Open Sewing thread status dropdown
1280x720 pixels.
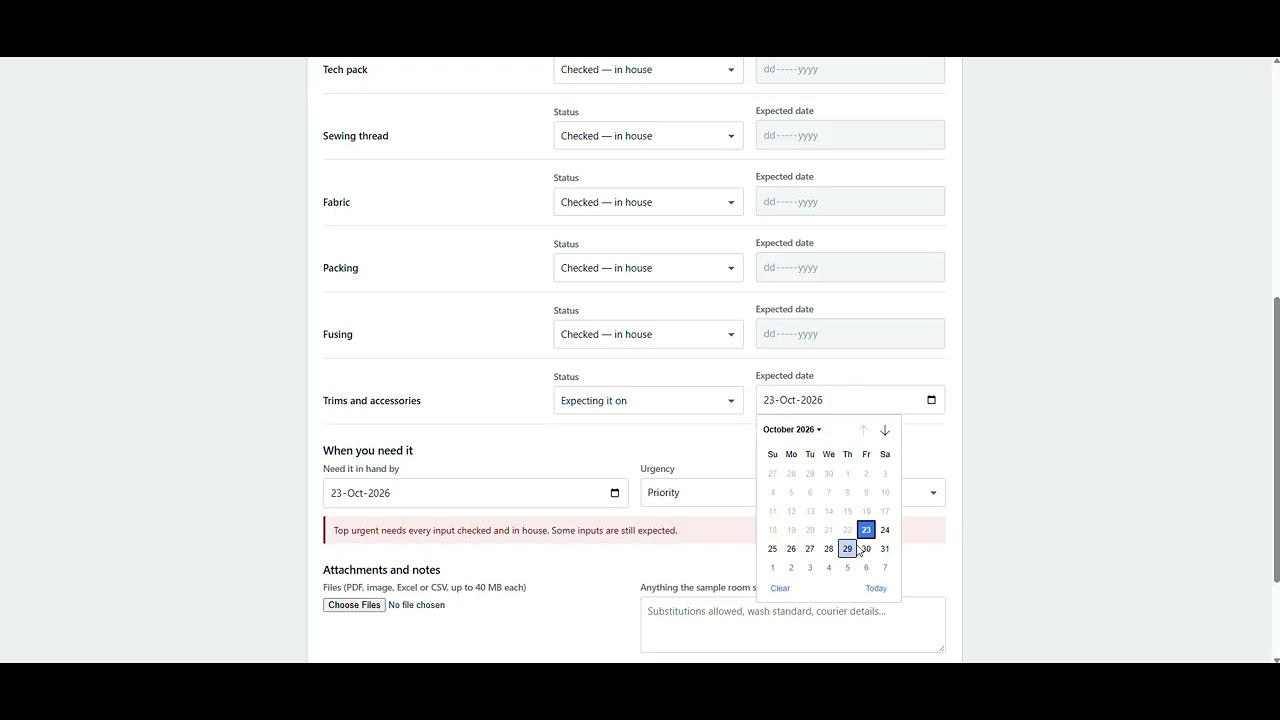pyautogui.click(x=648, y=136)
